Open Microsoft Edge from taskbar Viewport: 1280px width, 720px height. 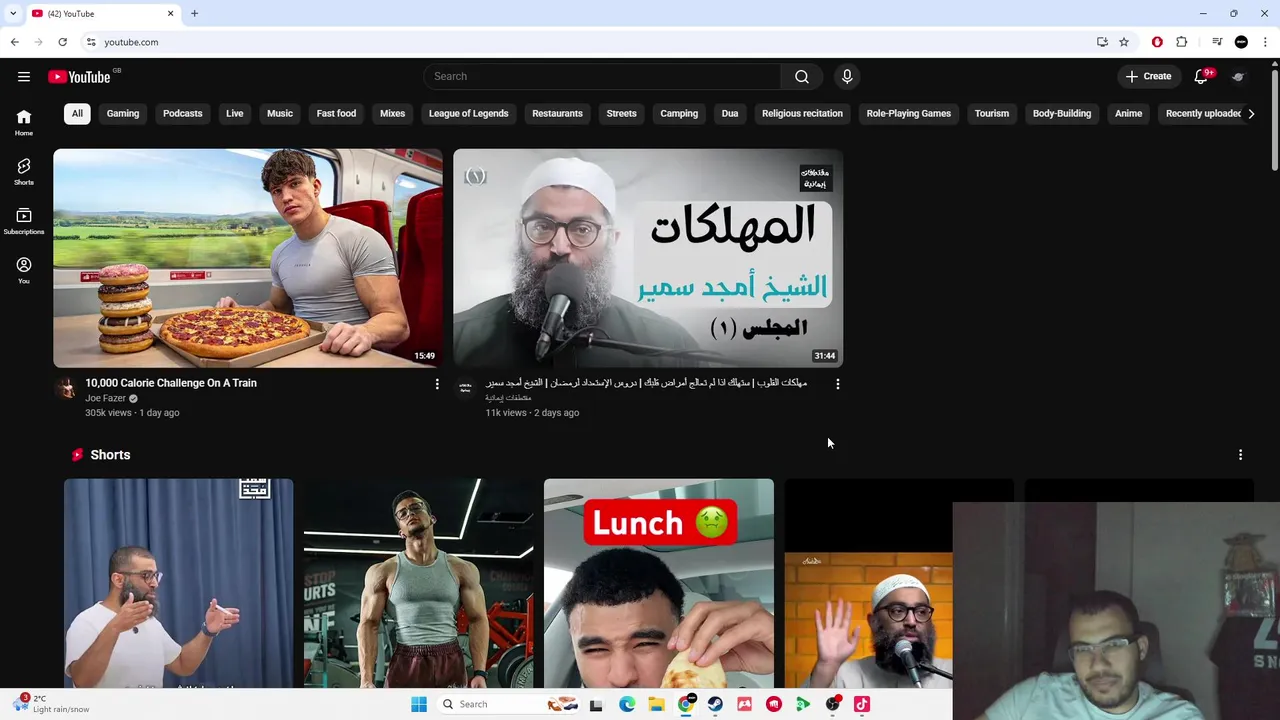tap(627, 704)
